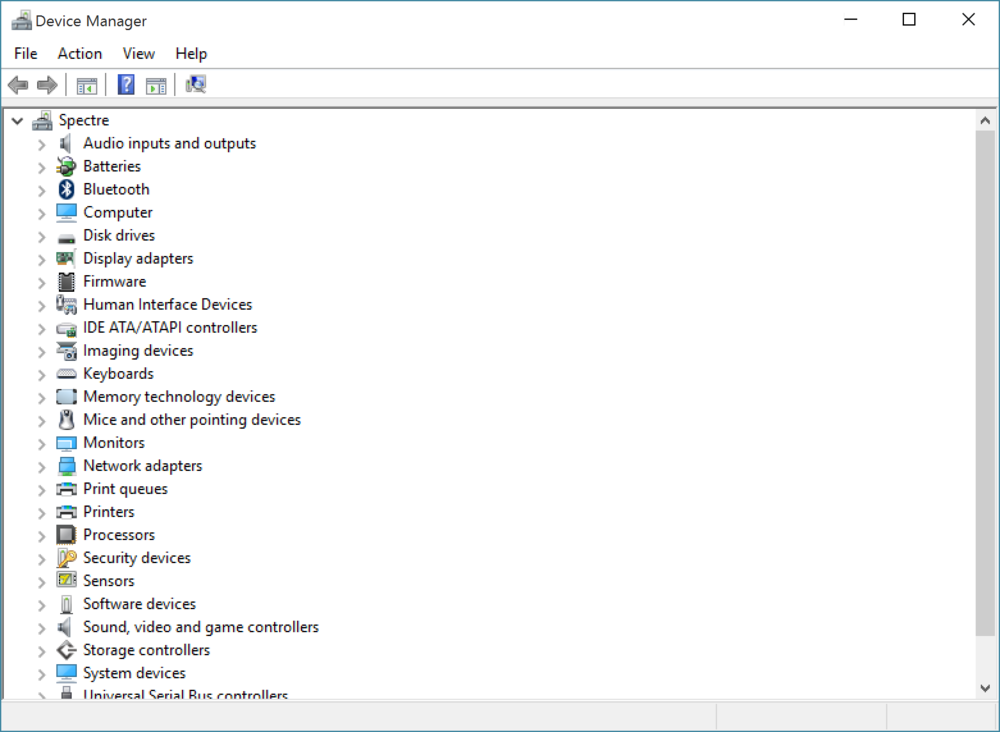1000x732 pixels.
Task: Click the Forward arrow toolbar icon
Action: [47, 85]
